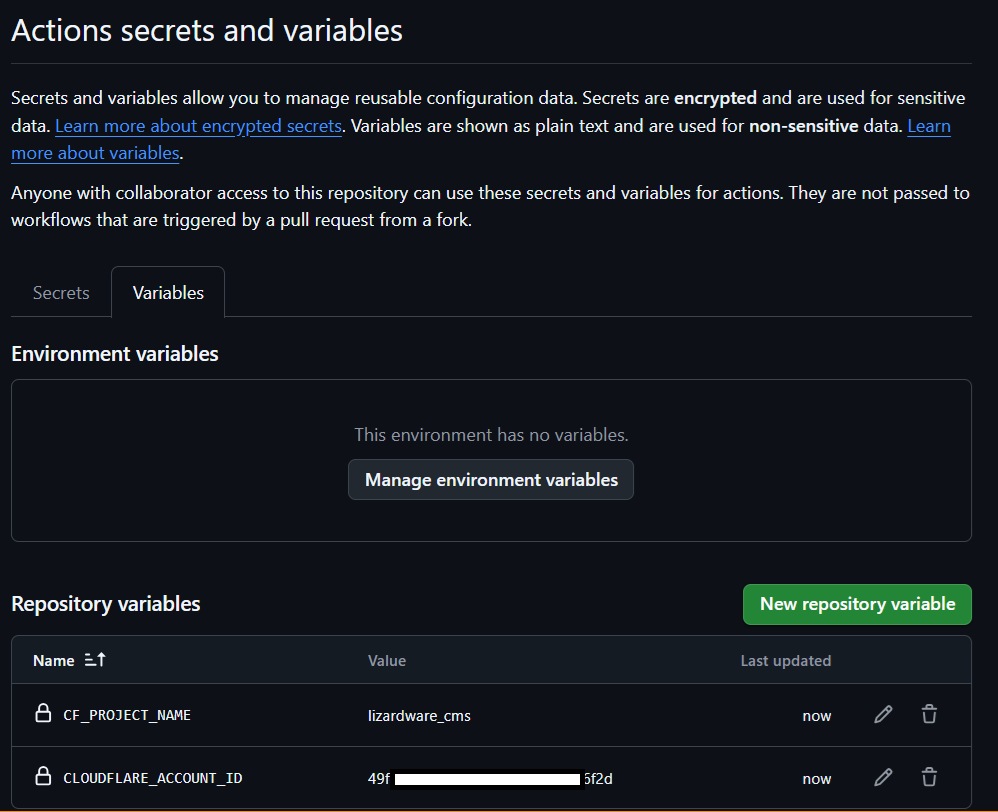Screen dimensions: 998x812
Task: Follow the Learn more about variables link
Action: 95,152
